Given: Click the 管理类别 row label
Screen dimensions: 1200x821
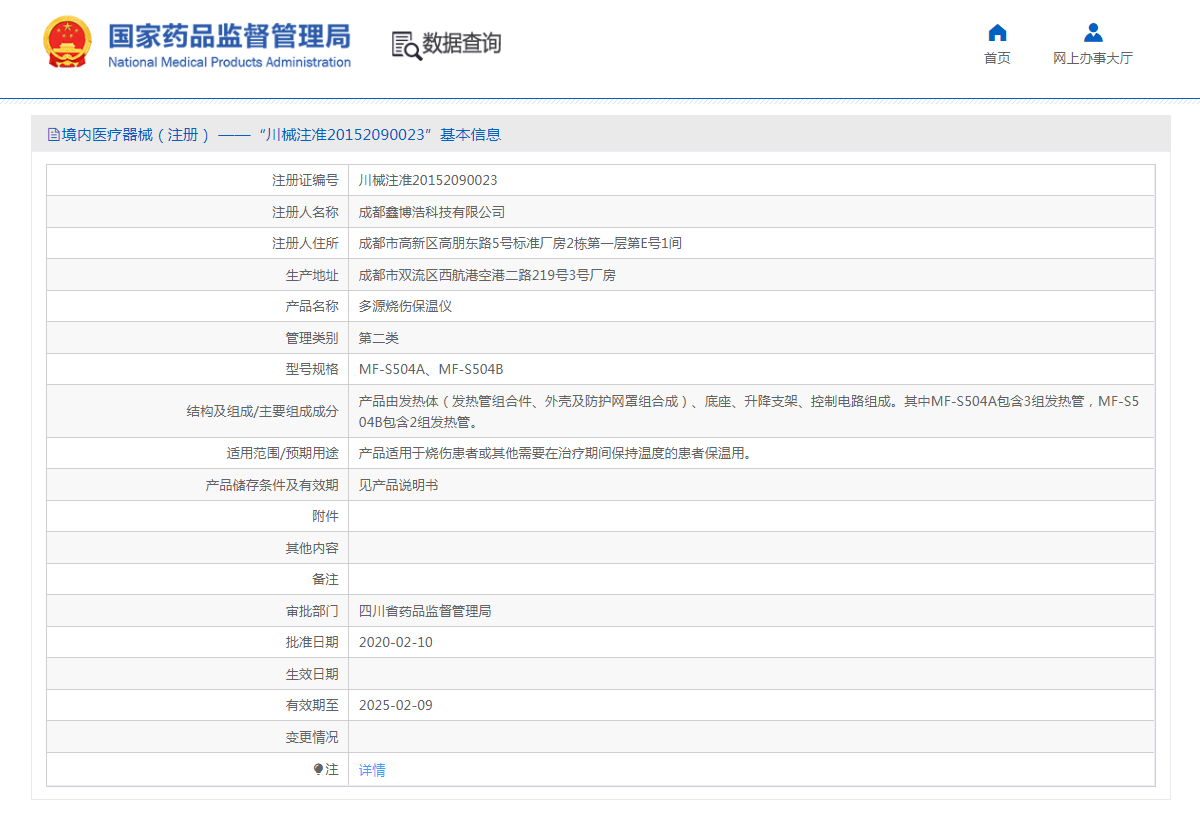Looking at the screenshot, I should click(312, 338).
